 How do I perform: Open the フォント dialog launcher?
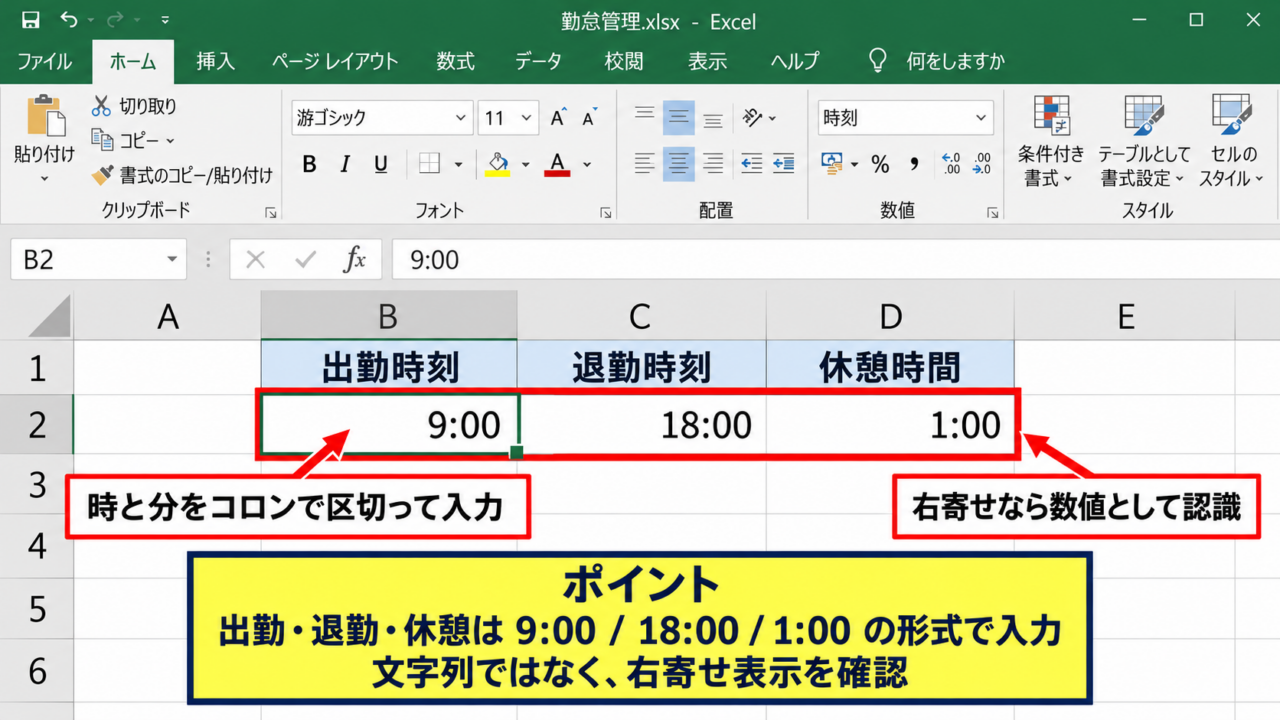[x=605, y=212]
